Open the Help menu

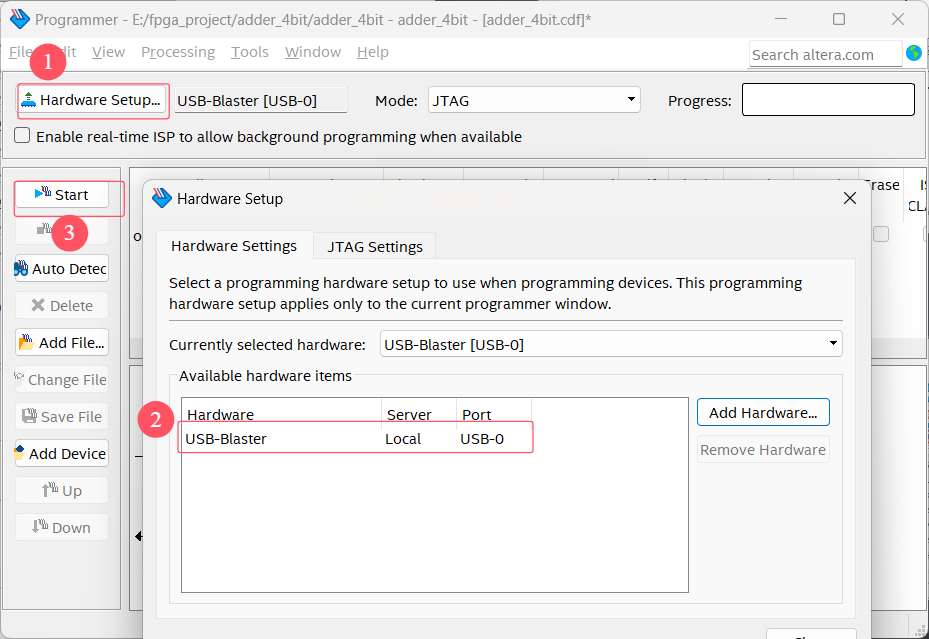click(373, 52)
